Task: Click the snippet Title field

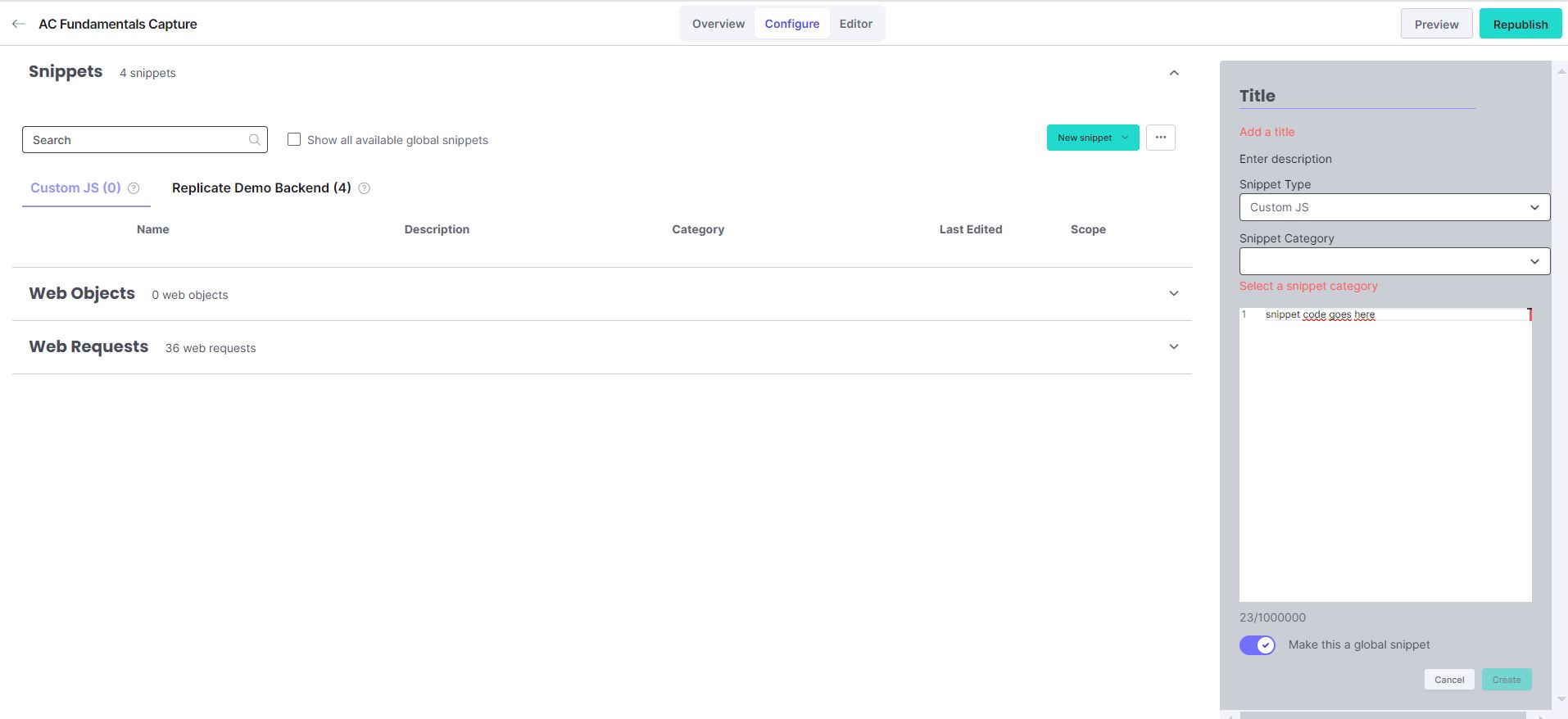Action: (1357, 96)
